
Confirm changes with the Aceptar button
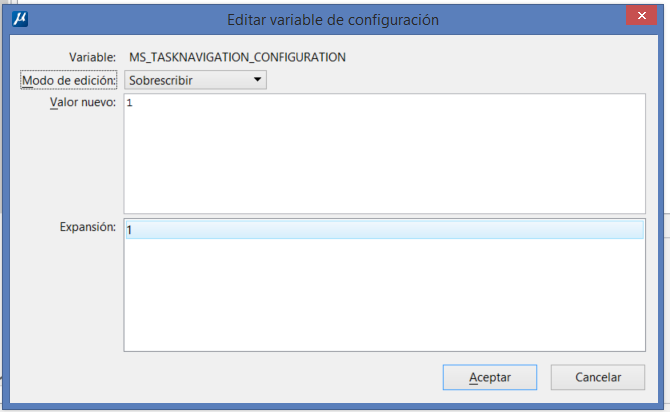(x=490, y=377)
